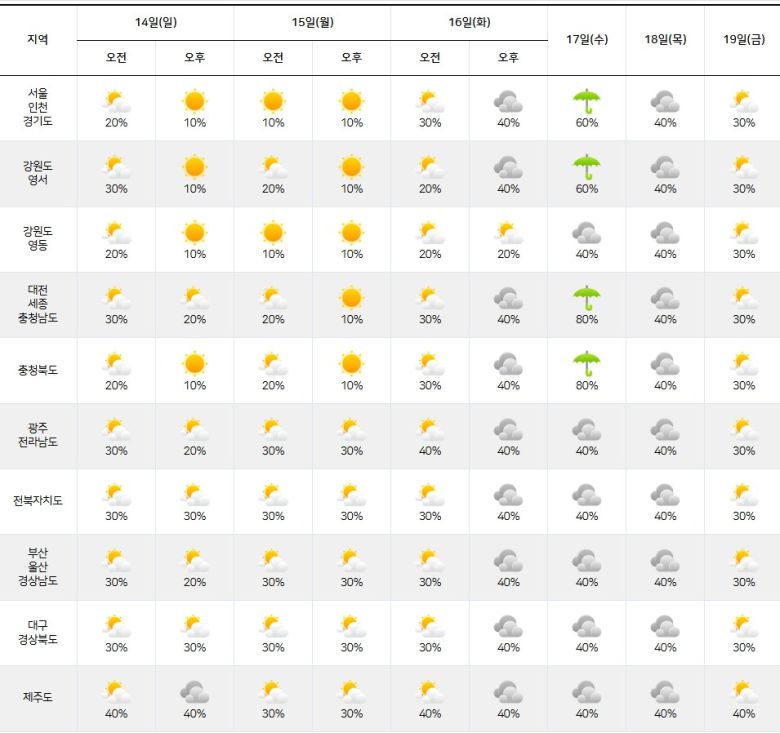Click partly cloudy icon for 강원도 영동 16일 오후

click(x=508, y=232)
